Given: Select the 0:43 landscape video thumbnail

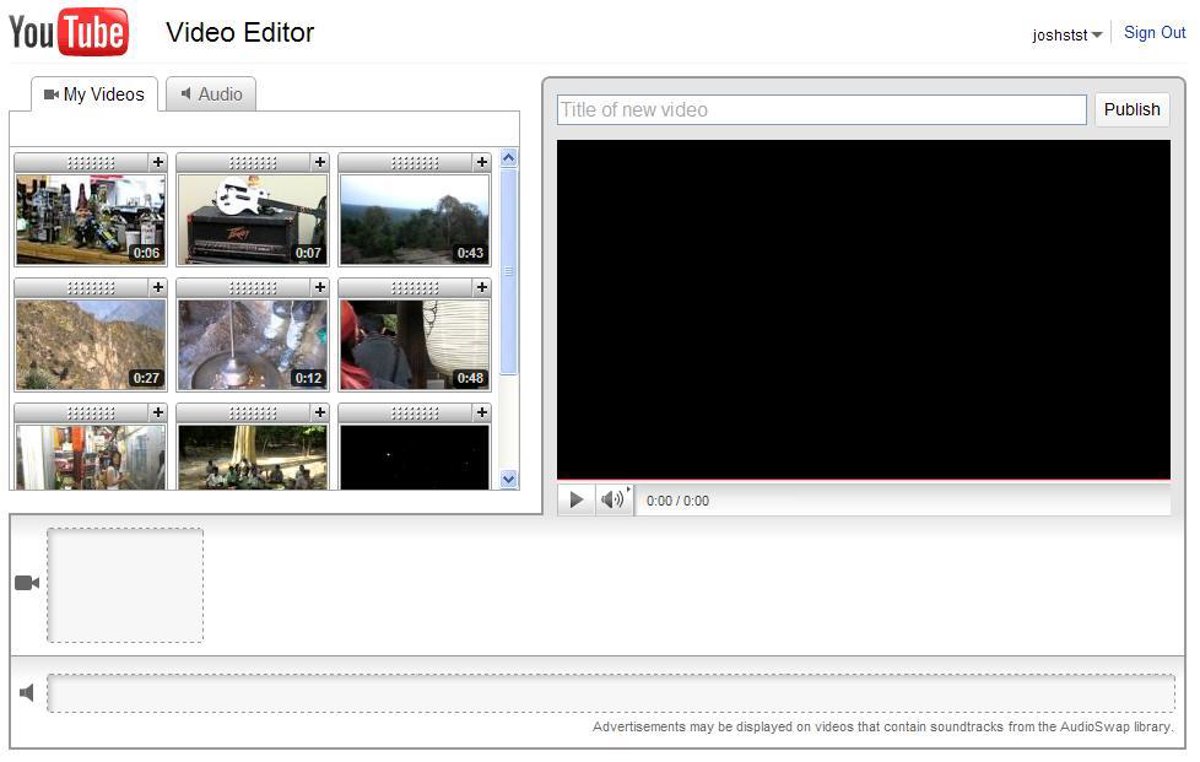Looking at the screenshot, I should click(x=414, y=219).
